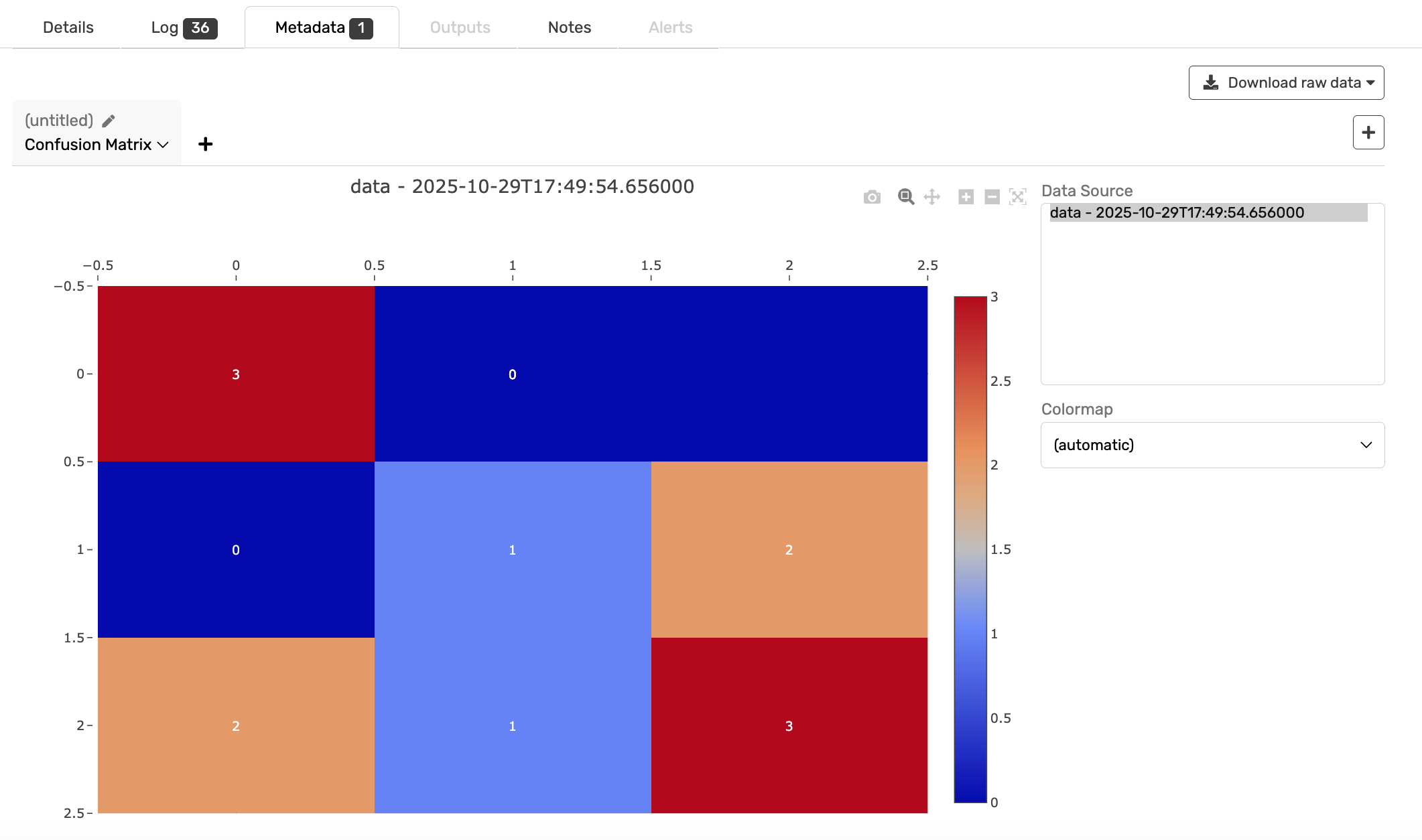Open the Download raw data dropdown
This screenshot has height=840, width=1422.
(x=1286, y=82)
